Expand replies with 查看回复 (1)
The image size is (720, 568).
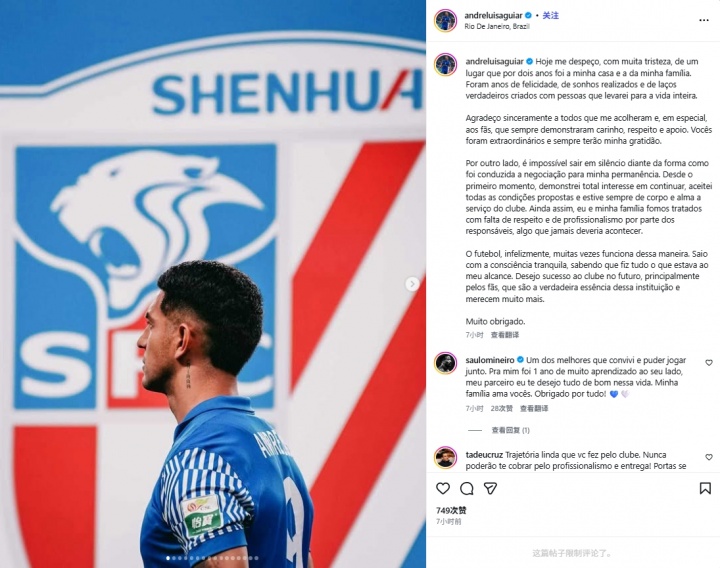click(510, 430)
